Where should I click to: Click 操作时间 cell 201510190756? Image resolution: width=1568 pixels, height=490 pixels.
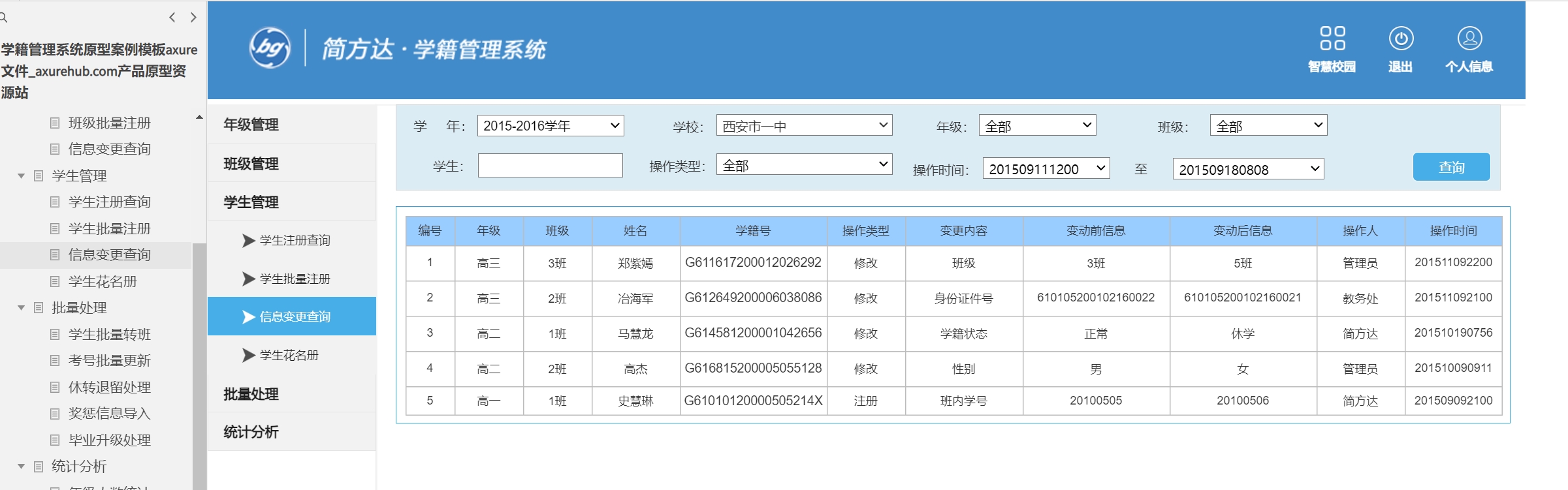coord(1453,333)
